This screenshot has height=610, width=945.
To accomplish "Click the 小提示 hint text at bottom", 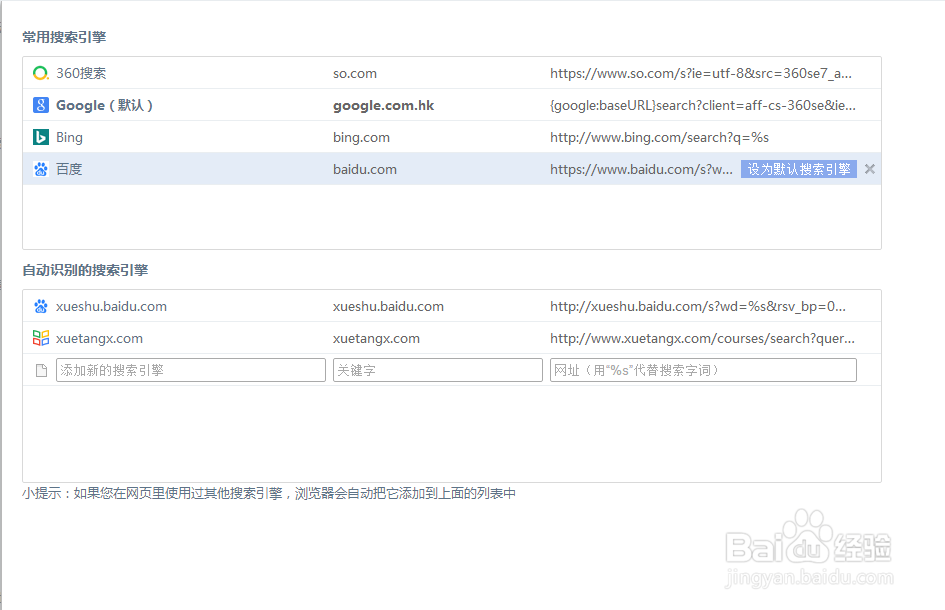I will 269,493.
